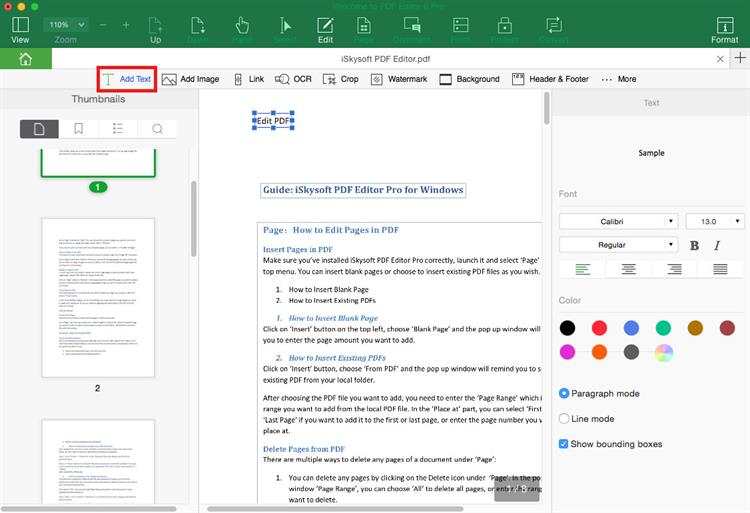The width and height of the screenshot is (750, 513).
Task: Open the Protect lock tool
Action: coord(505,30)
